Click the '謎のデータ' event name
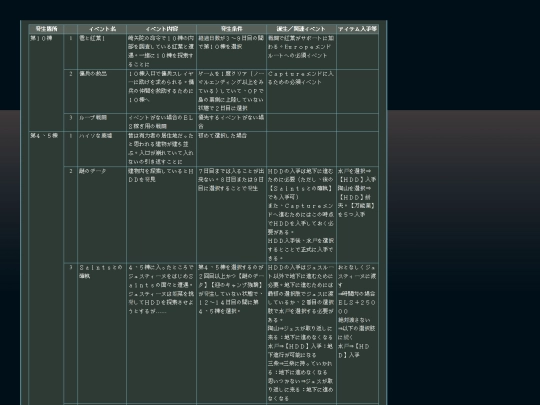 click(x=93, y=171)
